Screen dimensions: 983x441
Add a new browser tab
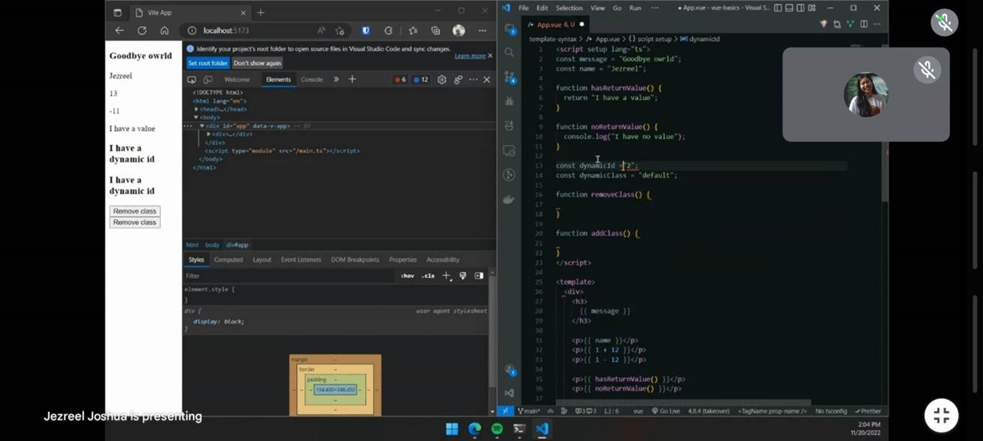[261, 13]
